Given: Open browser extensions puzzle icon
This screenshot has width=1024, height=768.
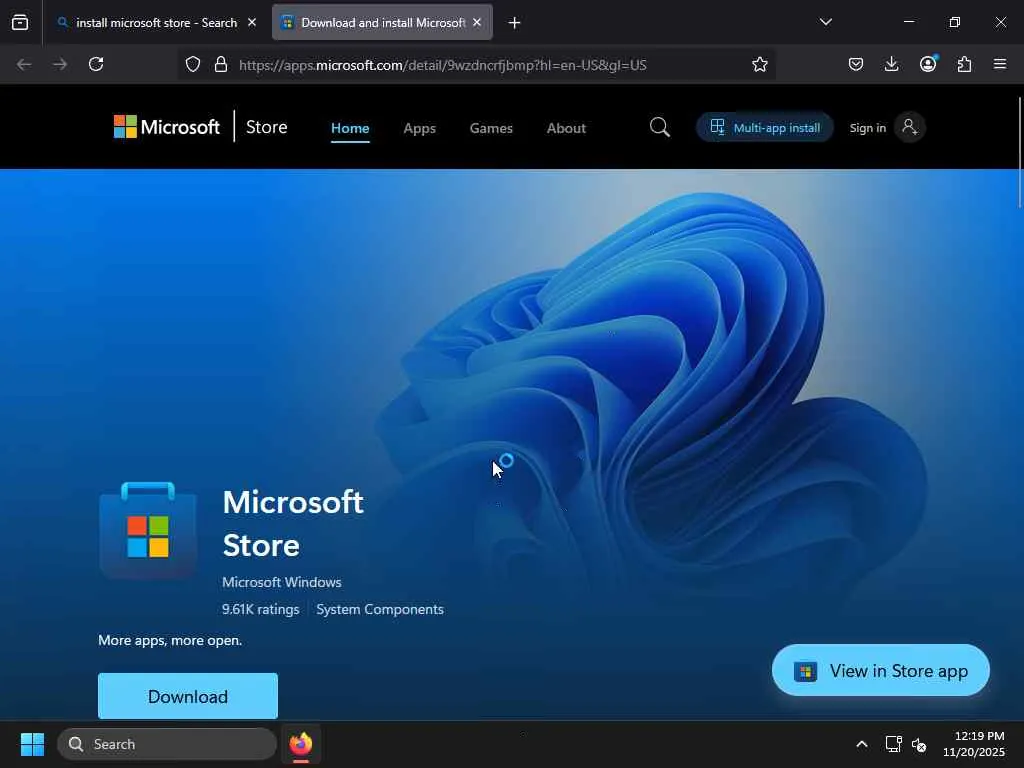Looking at the screenshot, I should 964,64.
